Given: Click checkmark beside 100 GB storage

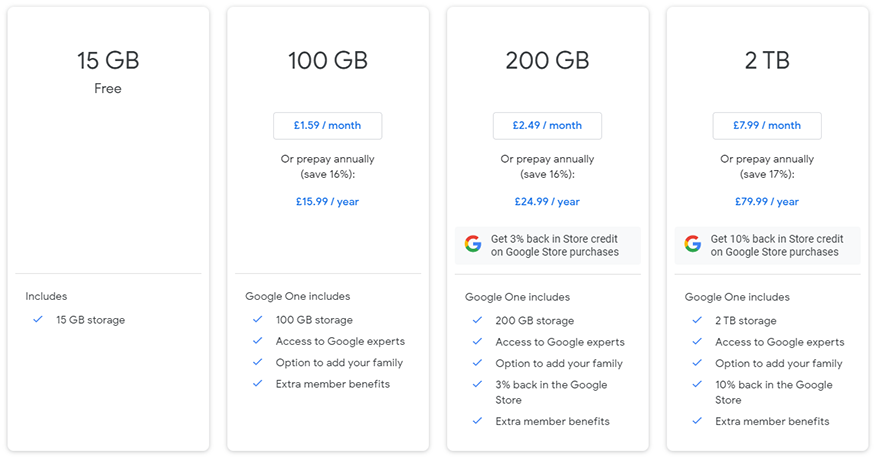Looking at the screenshot, I should 257,320.
